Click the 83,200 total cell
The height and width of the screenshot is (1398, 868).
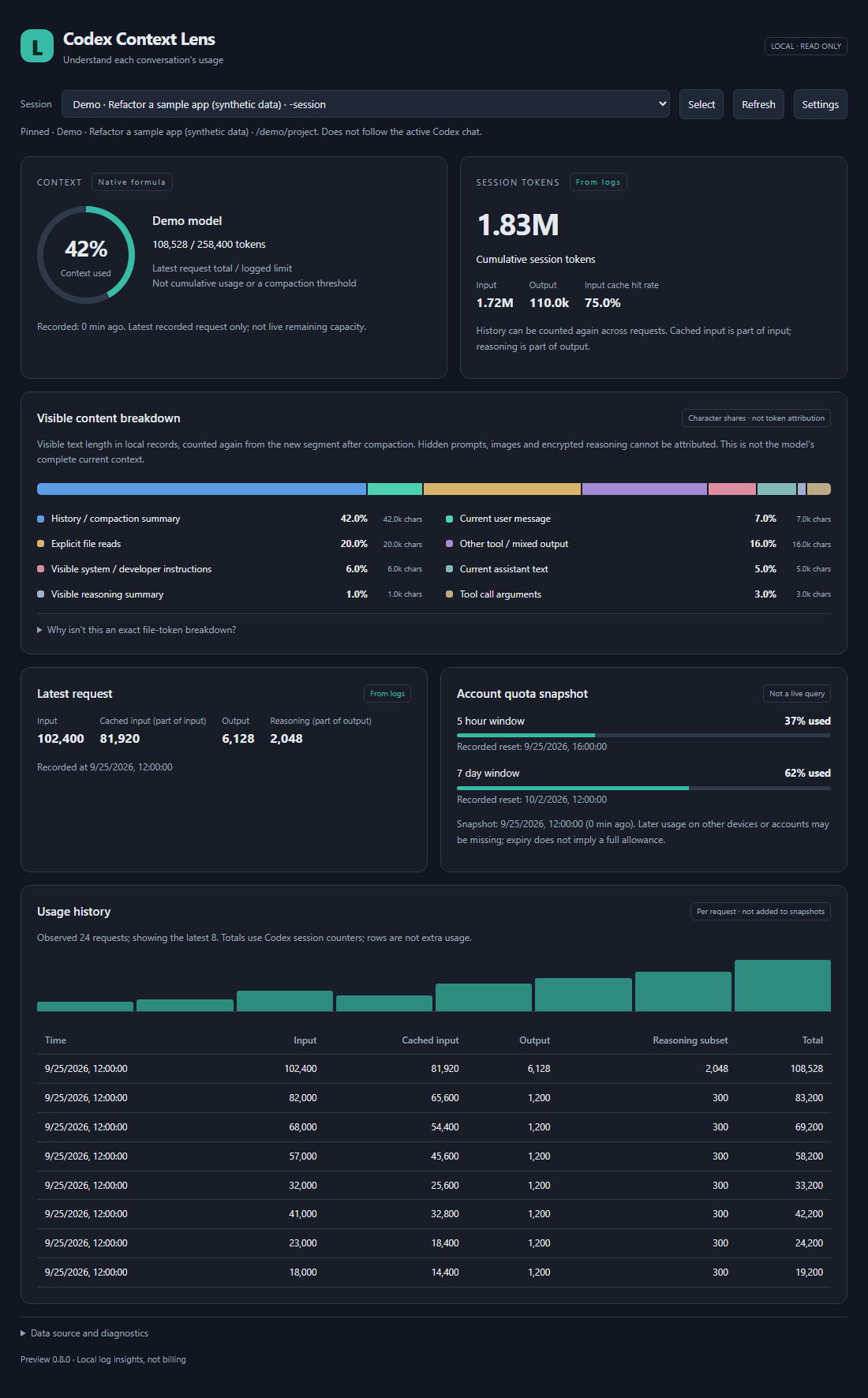pyautogui.click(x=809, y=1098)
